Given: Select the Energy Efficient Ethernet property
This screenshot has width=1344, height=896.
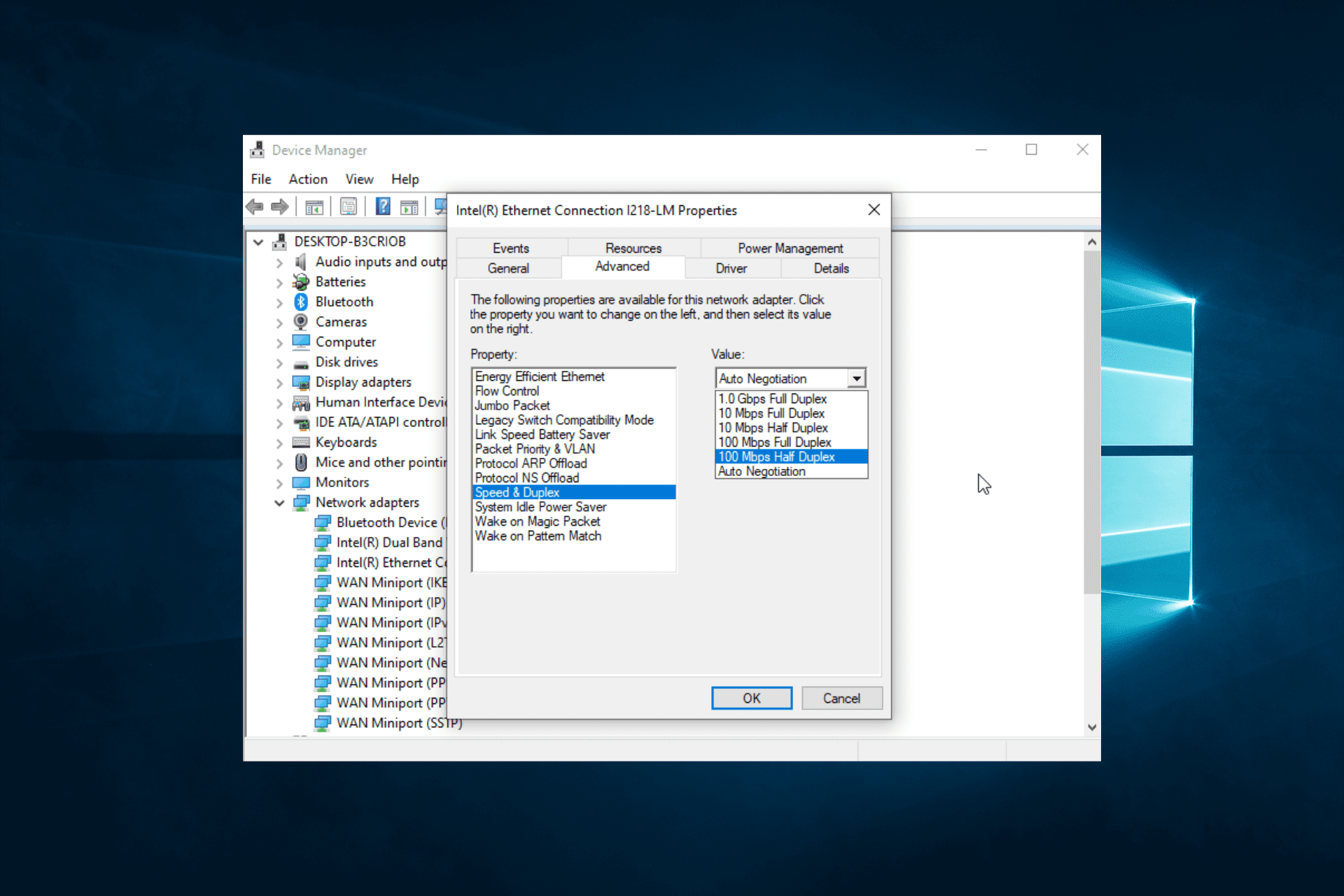Looking at the screenshot, I should coord(574,377).
